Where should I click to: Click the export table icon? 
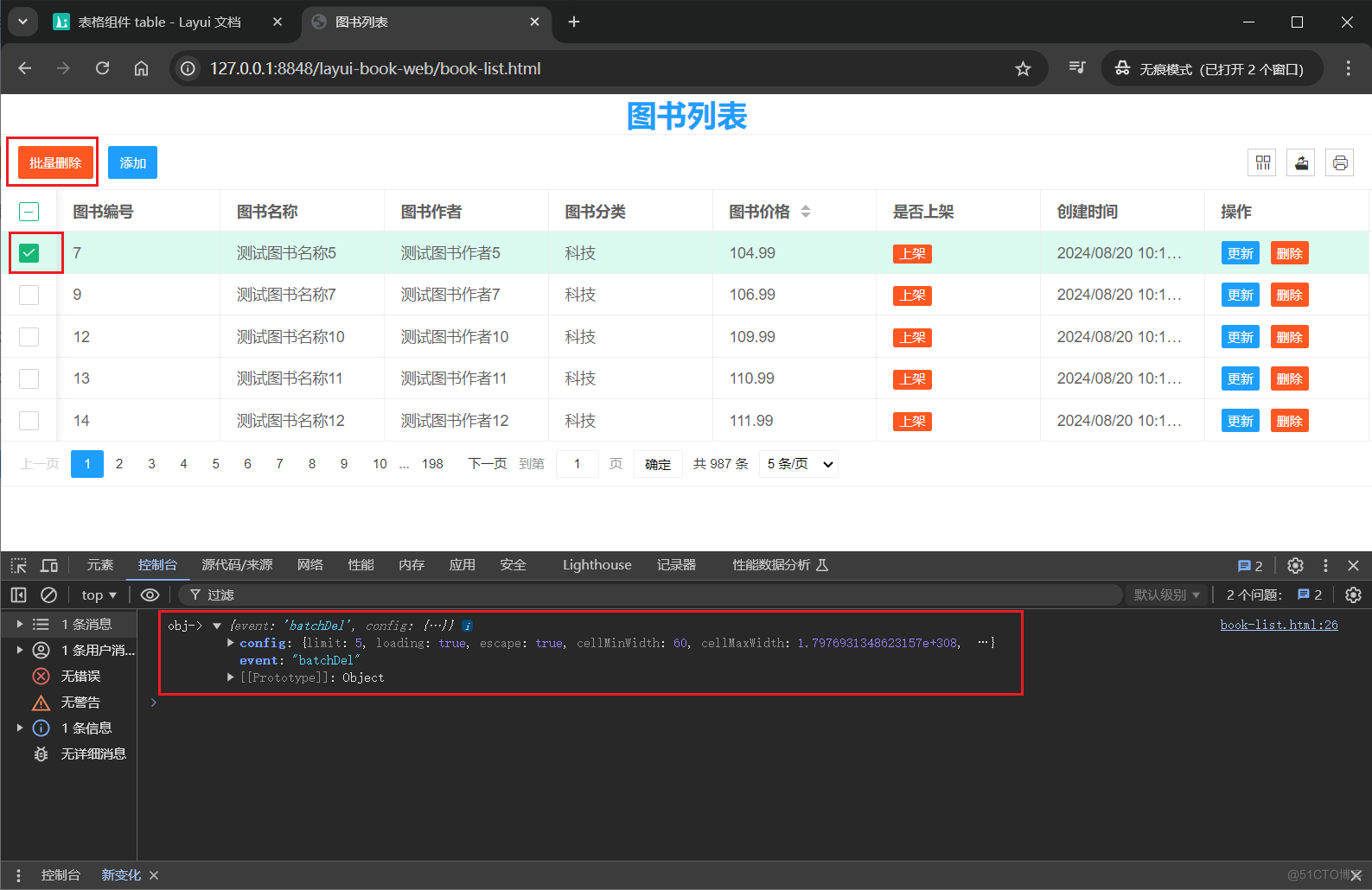tap(1301, 162)
